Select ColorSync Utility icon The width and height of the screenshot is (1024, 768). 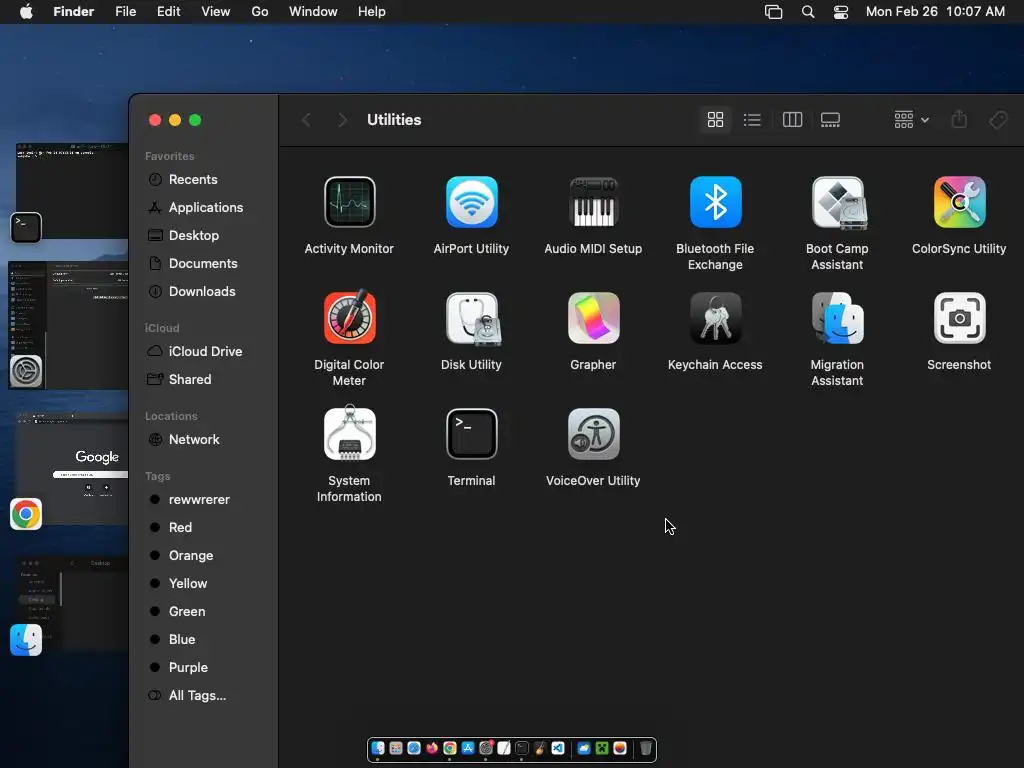click(x=959, y=202)
